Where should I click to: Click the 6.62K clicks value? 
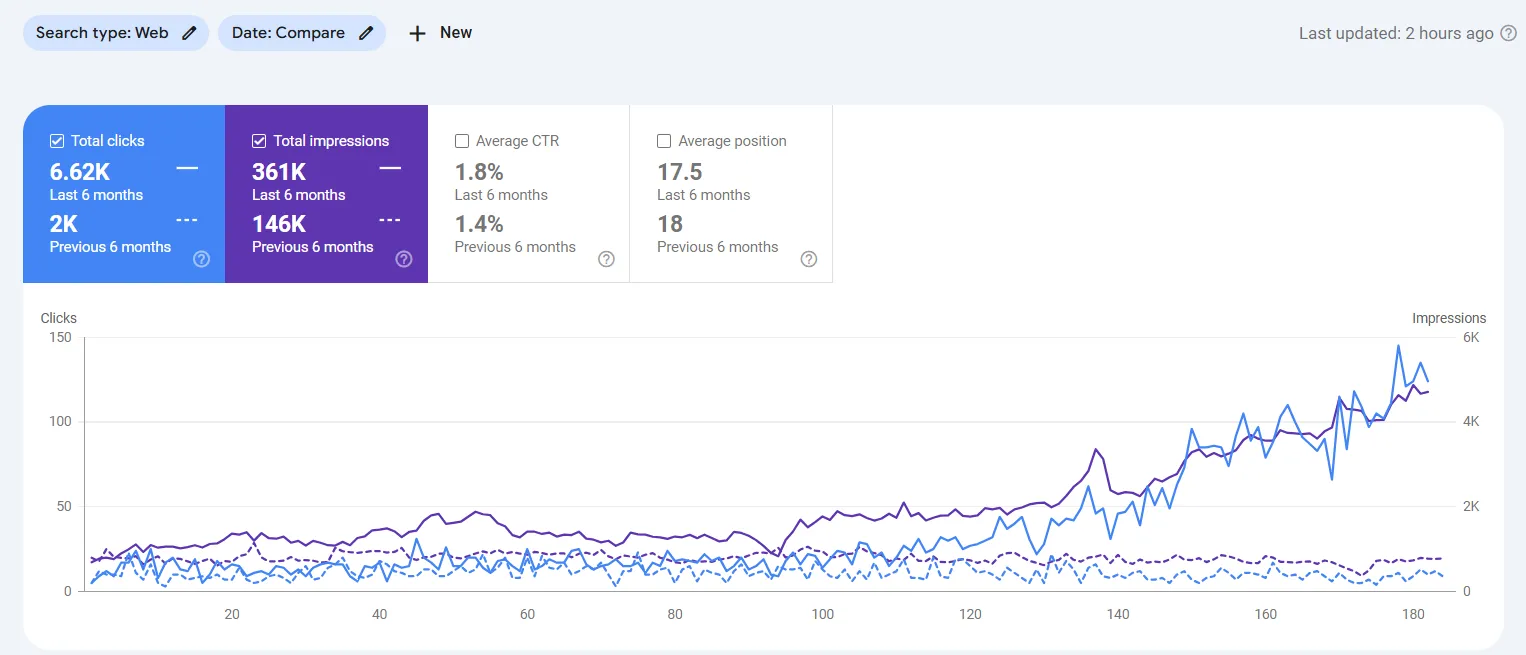tap(80, 172)
